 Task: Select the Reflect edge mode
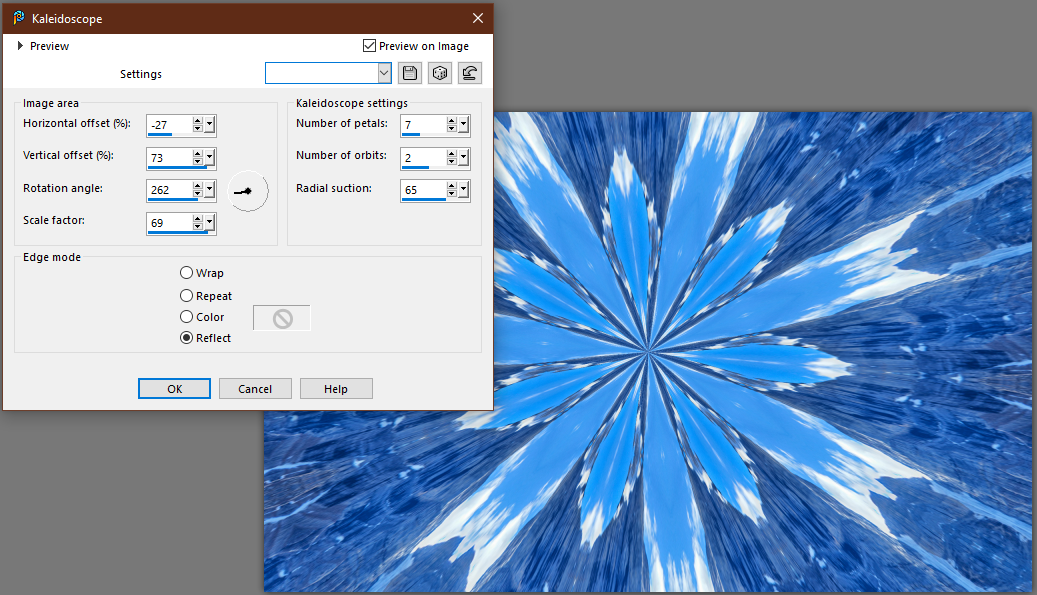(187, 338)
